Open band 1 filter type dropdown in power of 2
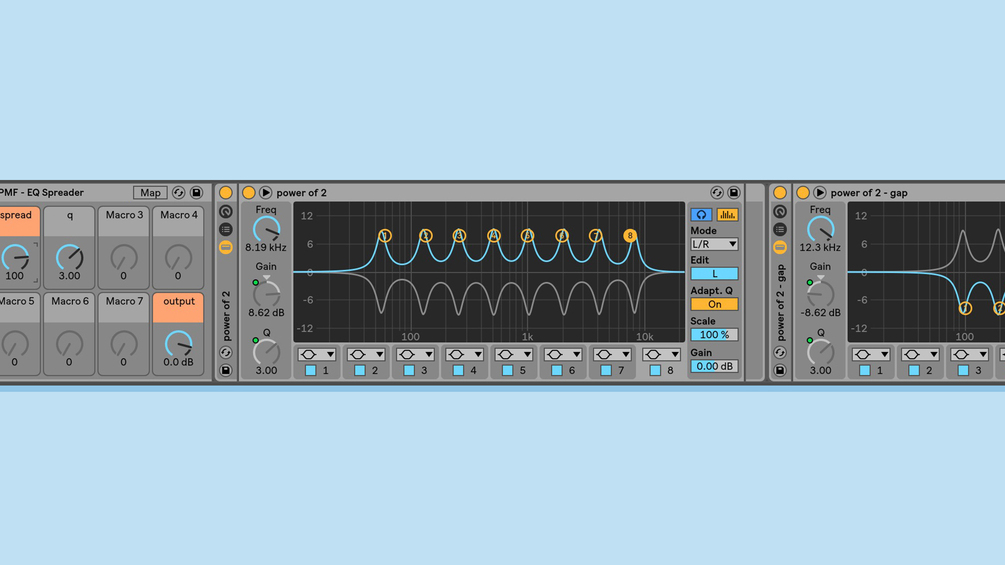The width and height of the screenshot is (1005, 565). [317, 354]
